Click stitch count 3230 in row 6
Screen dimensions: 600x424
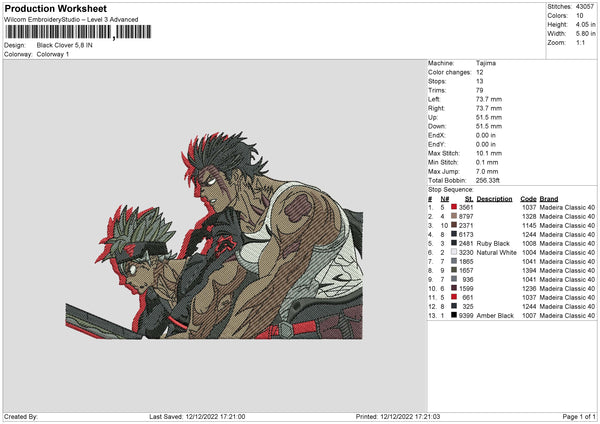466,252
